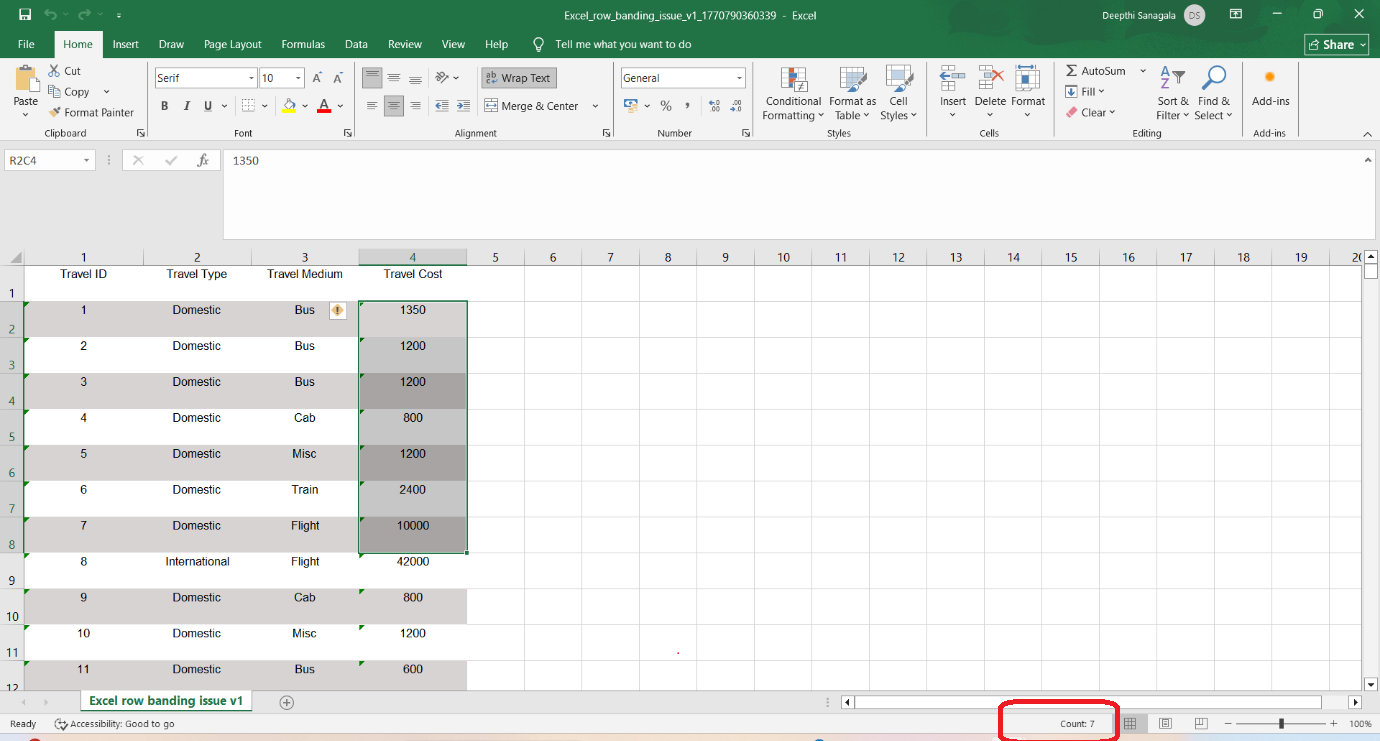The image size is (1380, 741).
Task: Click the Insert Function fx icon
Action: [x=203, y=160]
